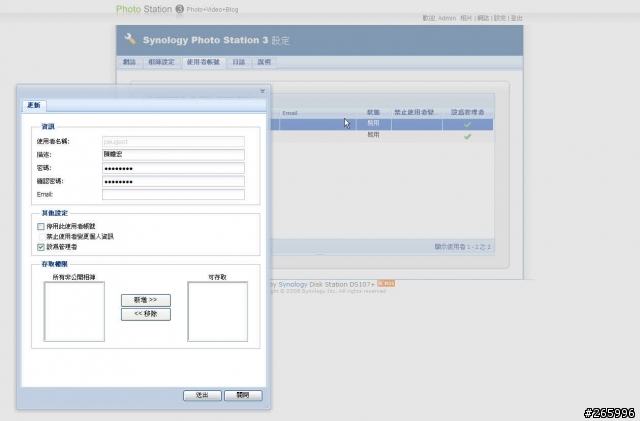Open the 日誌 tab
The height and width of the screenshot is (421, 640).
[x=239, y=62]
